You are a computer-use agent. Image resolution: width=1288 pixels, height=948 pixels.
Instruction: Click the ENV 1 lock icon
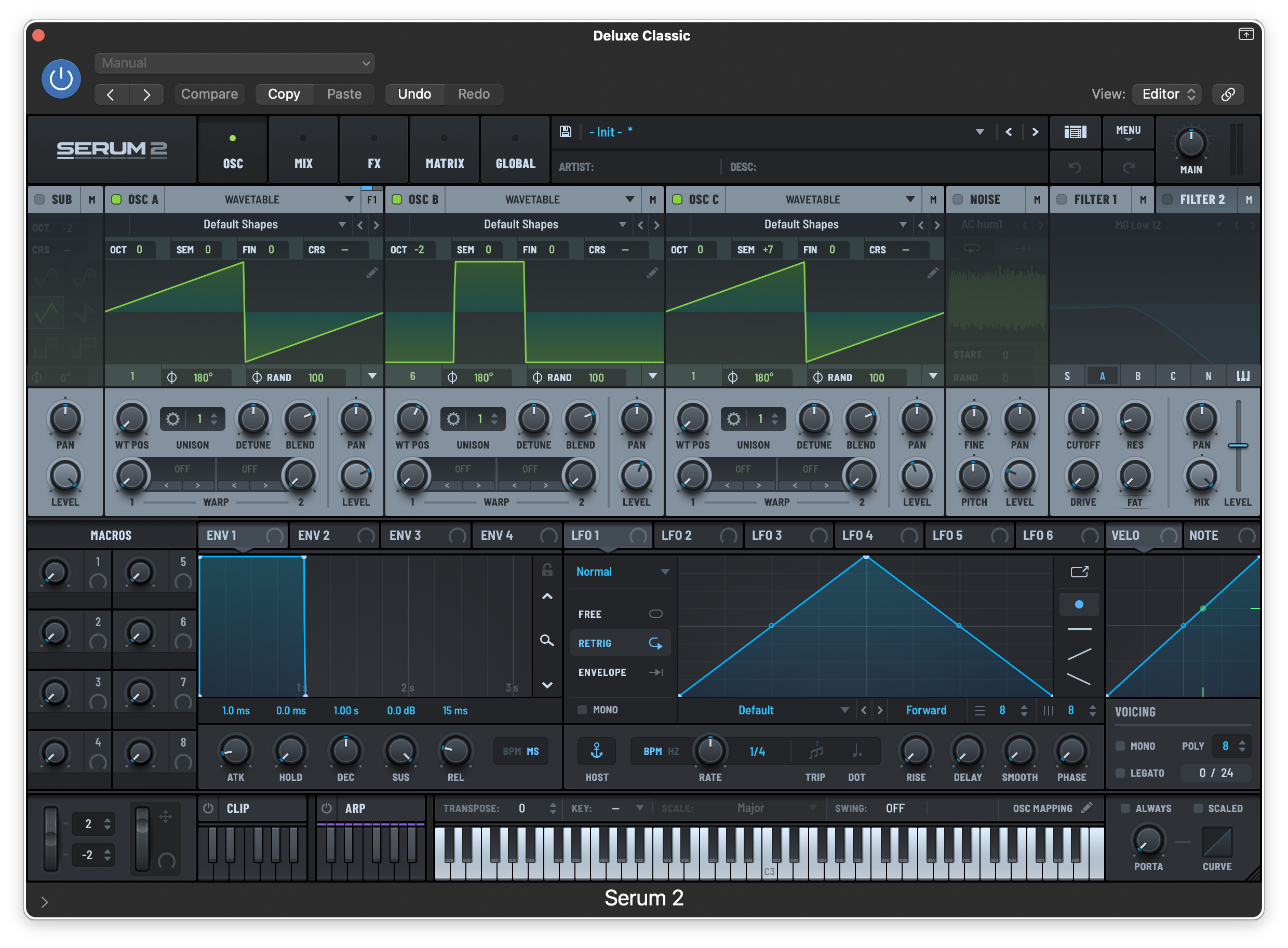(x=547, y=569)
